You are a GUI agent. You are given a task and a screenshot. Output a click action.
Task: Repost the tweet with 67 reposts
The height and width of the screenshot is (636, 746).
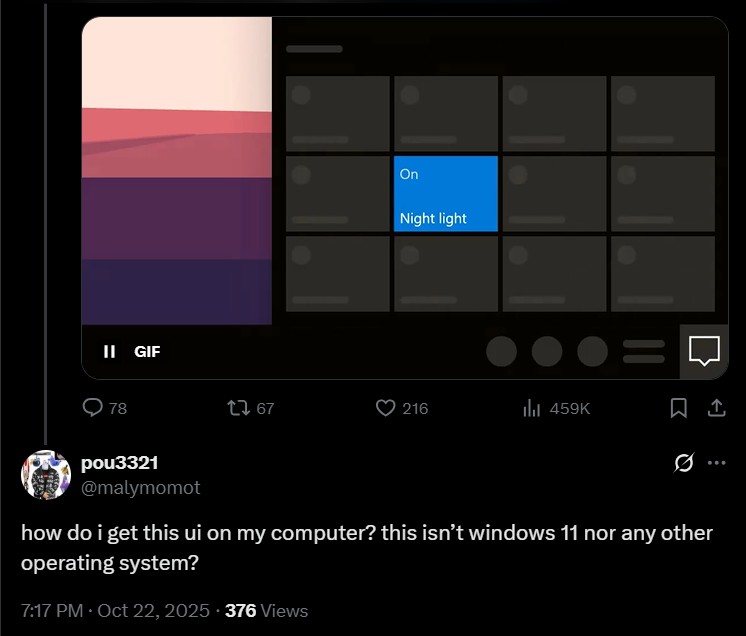pyautogui.click(x=237, y=408)
